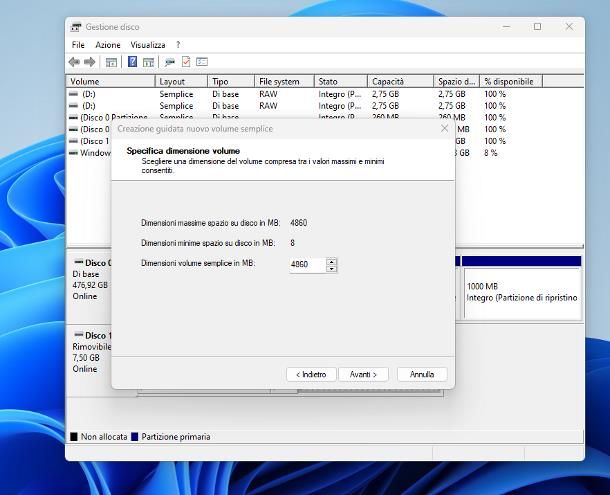This screenshot has width=610, height=495.
Task: Click the Partizione primaria blue legend swatch
Action: (135, 437)
